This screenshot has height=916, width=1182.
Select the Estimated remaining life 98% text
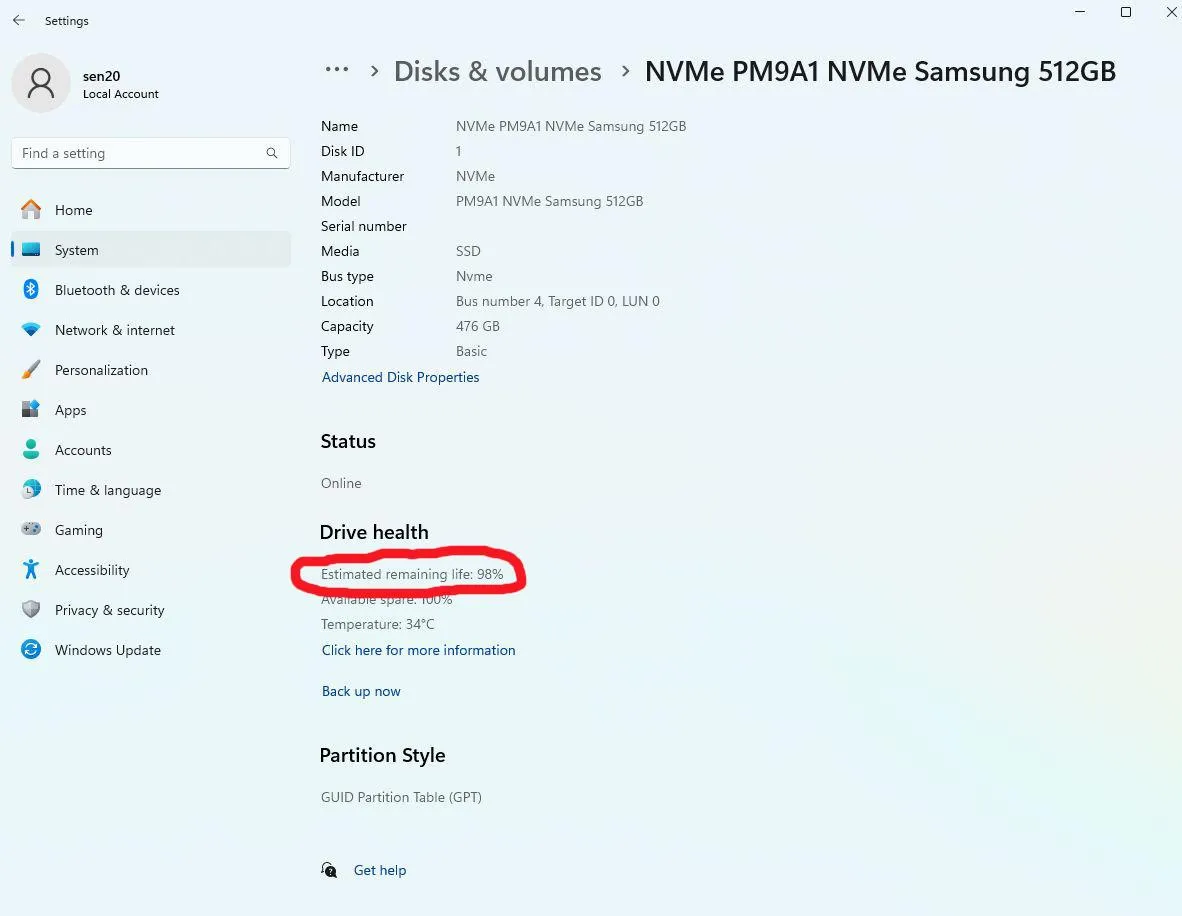(x=412, y=574)
